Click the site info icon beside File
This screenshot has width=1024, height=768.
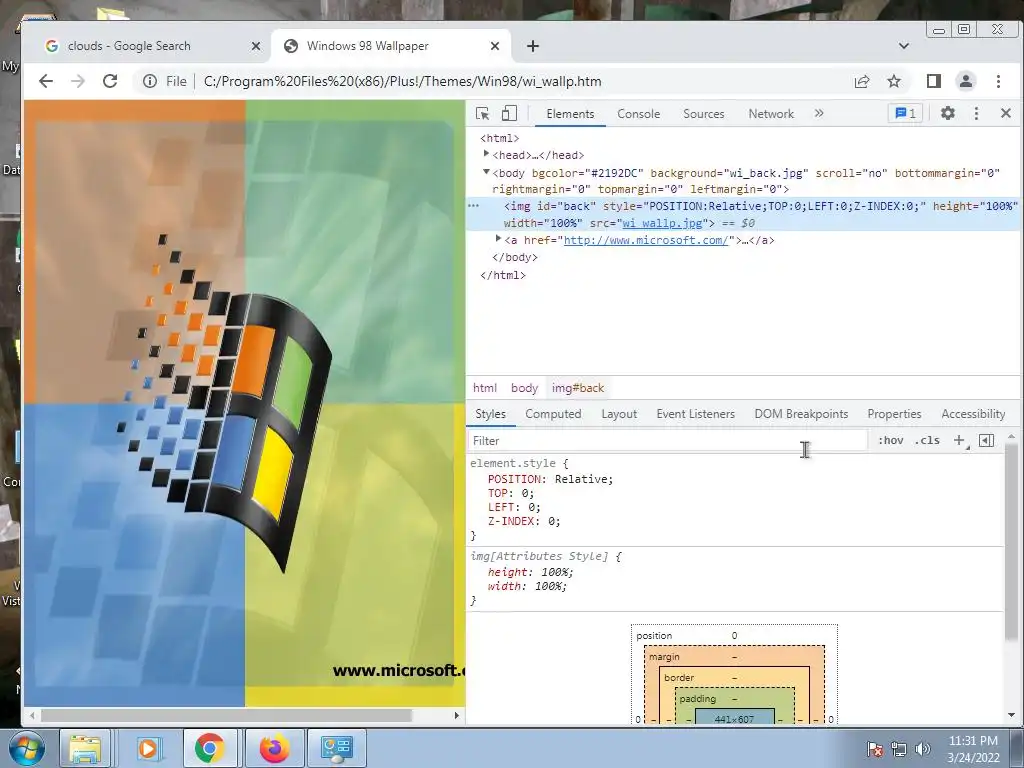pos(150,81)
